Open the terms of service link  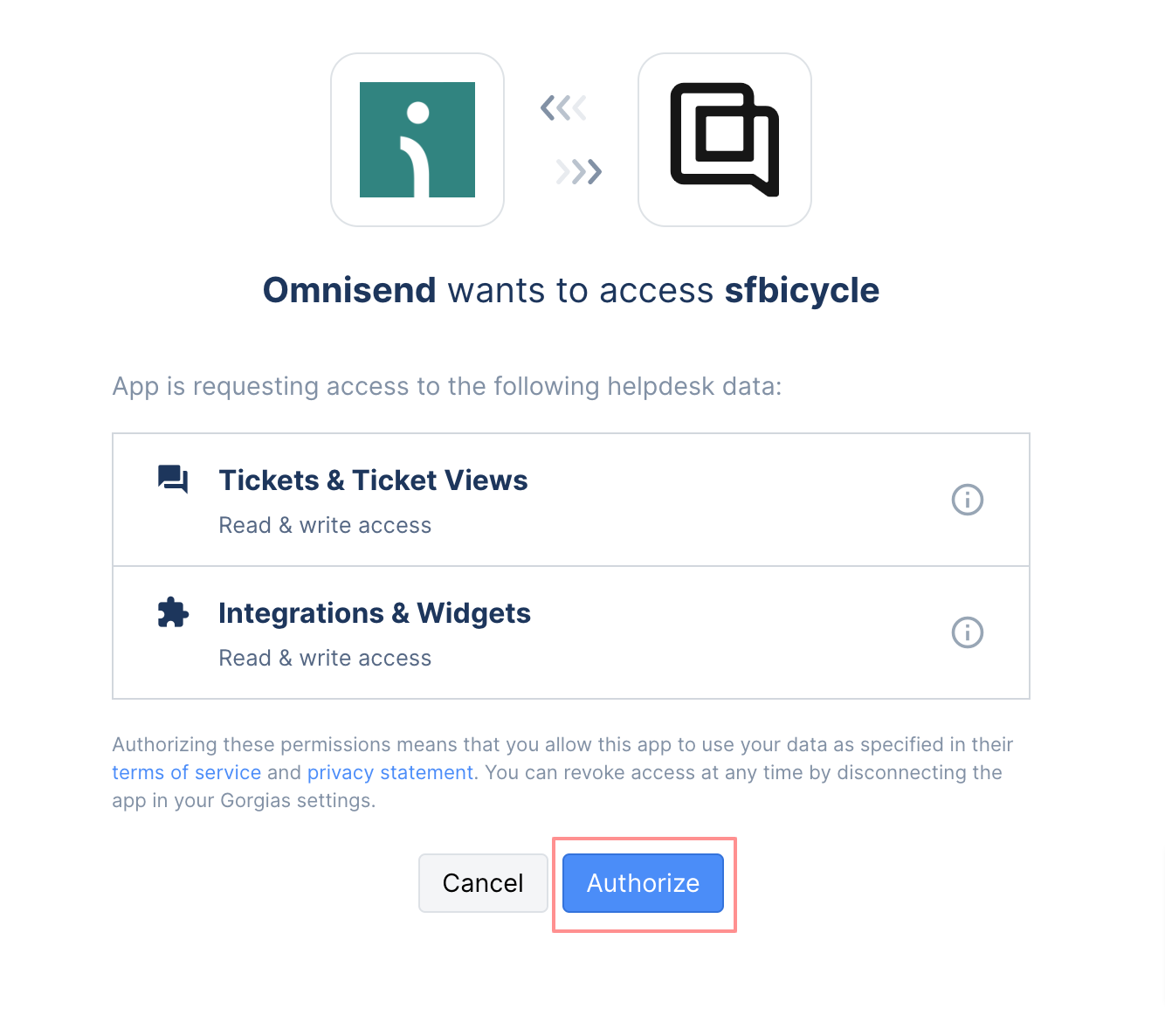tap(186, 772)
